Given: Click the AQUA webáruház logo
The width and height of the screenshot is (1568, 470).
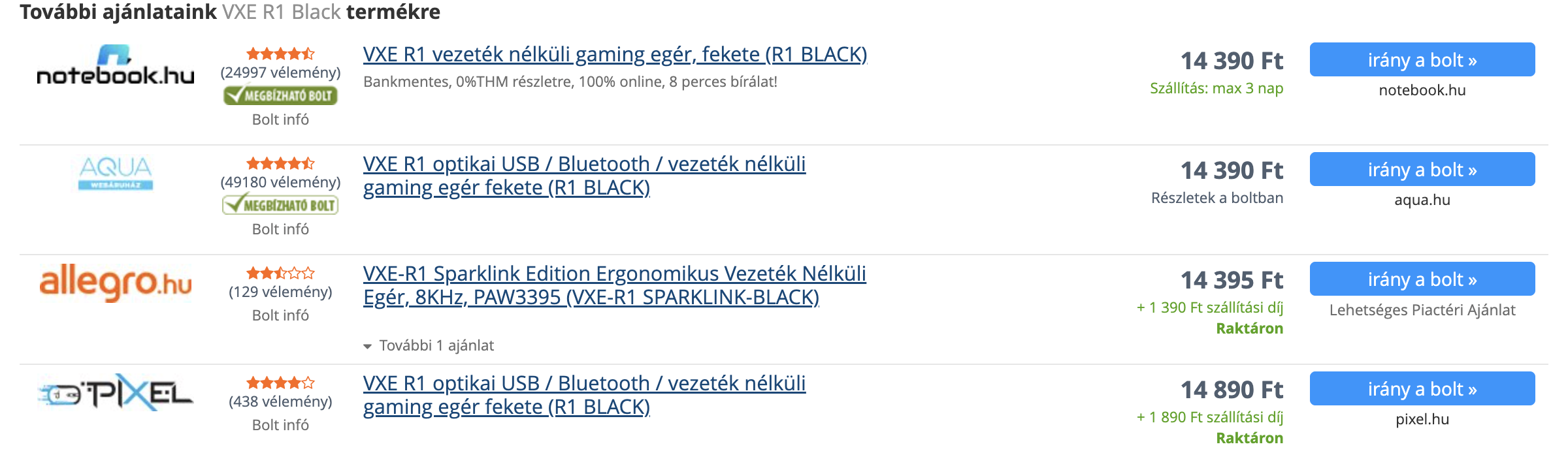Looking at the screenshot, I should (x=116, y=173).
